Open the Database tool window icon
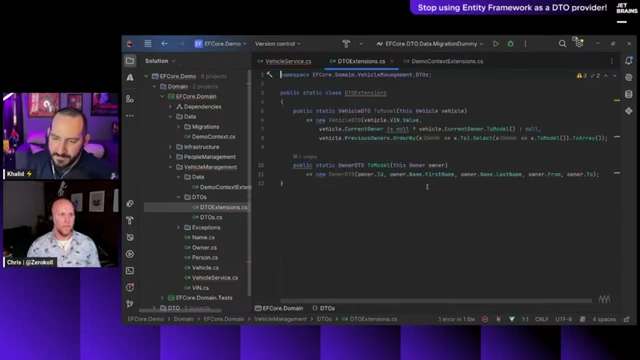The height and width of the screenshot is (360, 640). (629, 94)
